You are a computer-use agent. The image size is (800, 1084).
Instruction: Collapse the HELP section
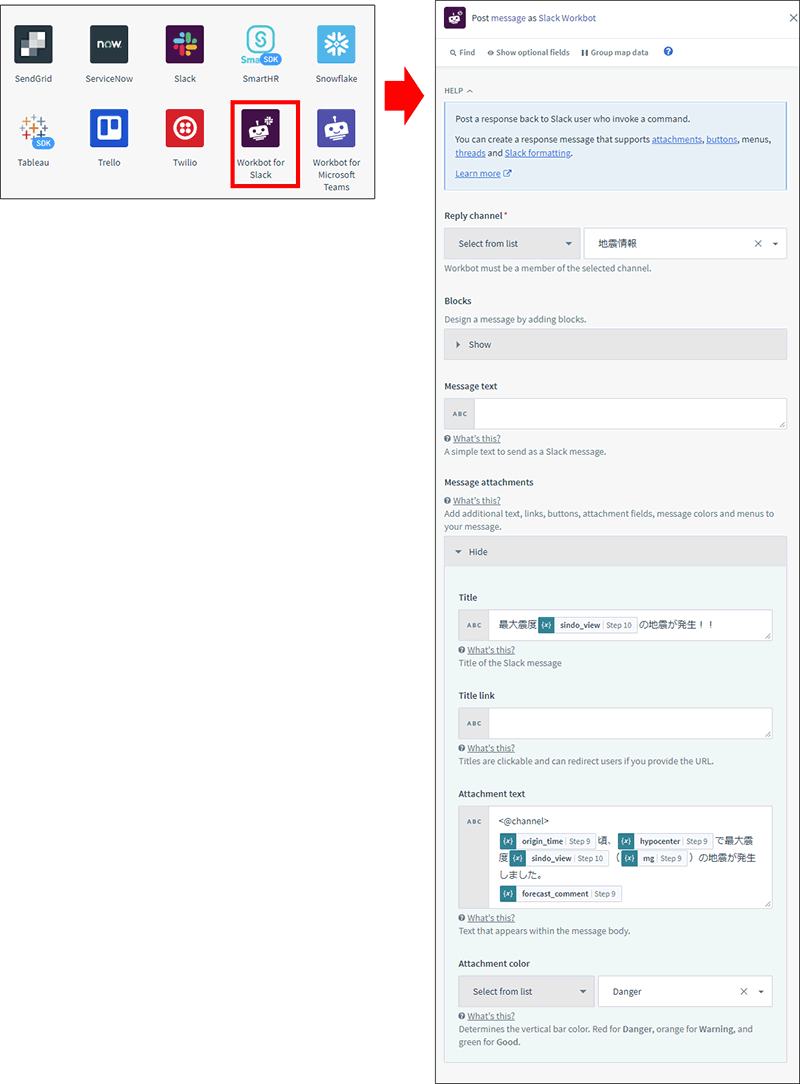459,91
